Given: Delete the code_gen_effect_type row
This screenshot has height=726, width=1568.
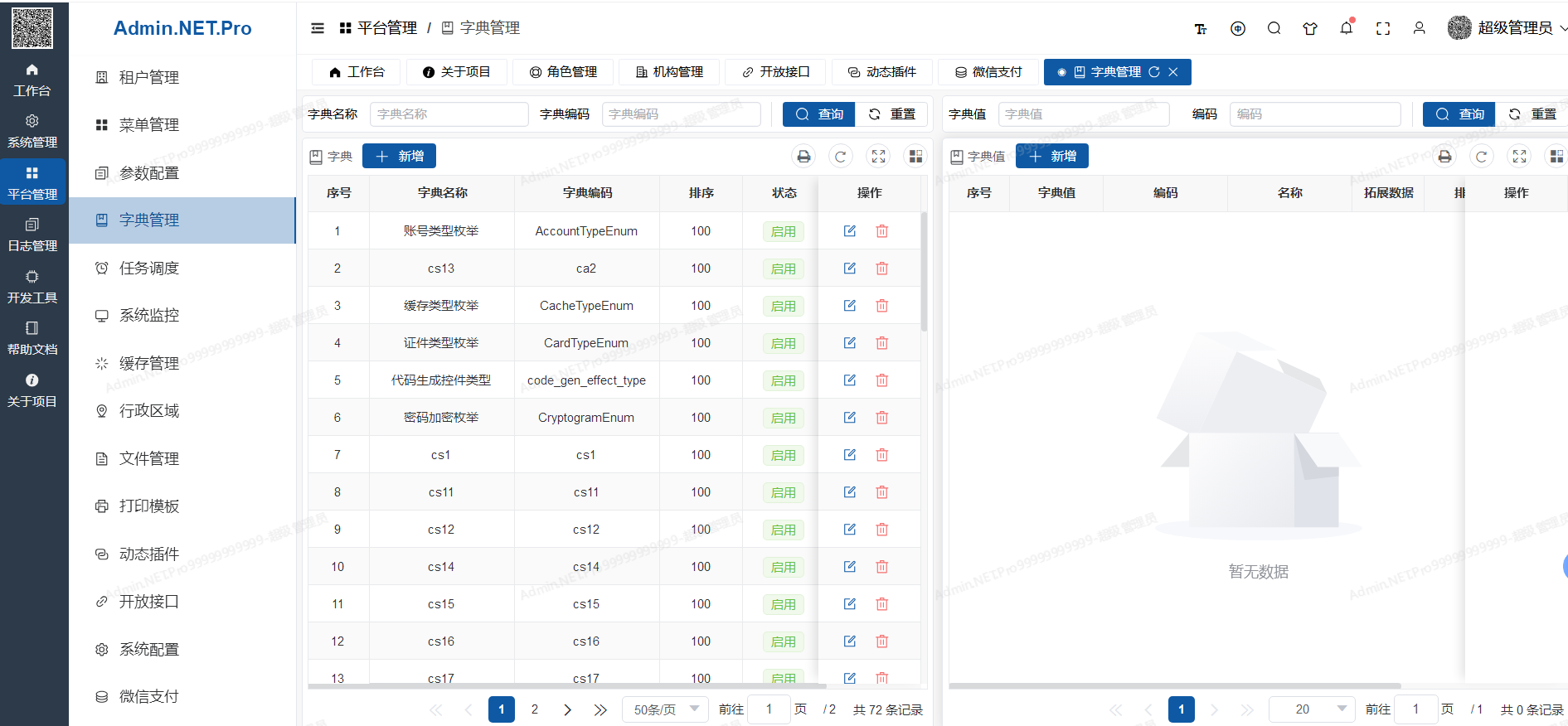Looking at the screenshot, I should pos(882,380).
